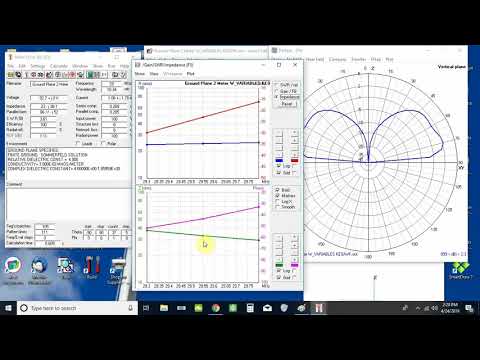The width and height of the screenshot is (480, 360).
Task: Toggle Grid checkbox under the blue swatch
Action: (279, 172)
